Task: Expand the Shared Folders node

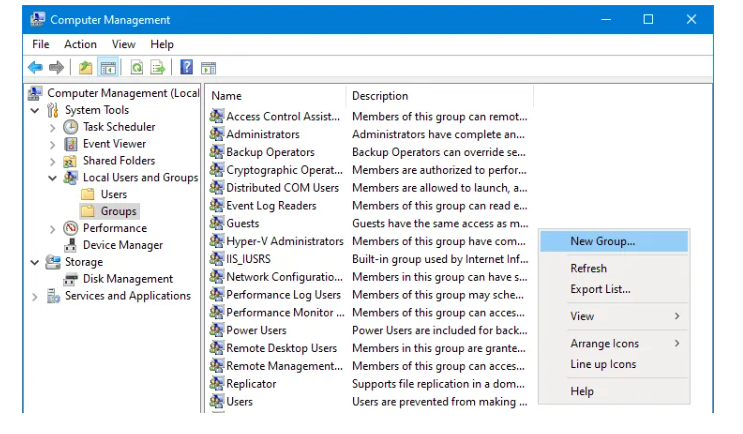Action: pyautogui.click(x=52, y=162)
